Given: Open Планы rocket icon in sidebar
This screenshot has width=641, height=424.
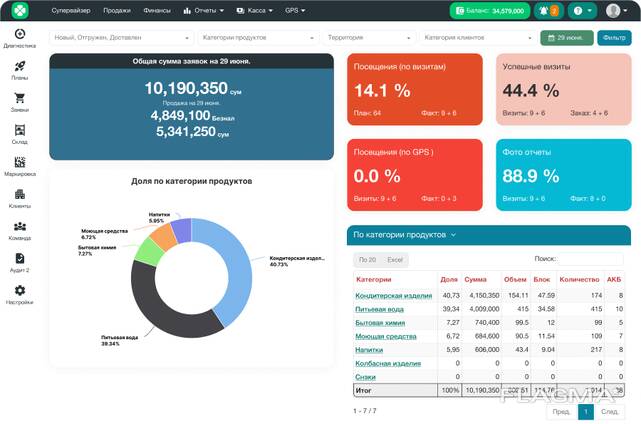Looking at the screenshot, I should 20,66.
